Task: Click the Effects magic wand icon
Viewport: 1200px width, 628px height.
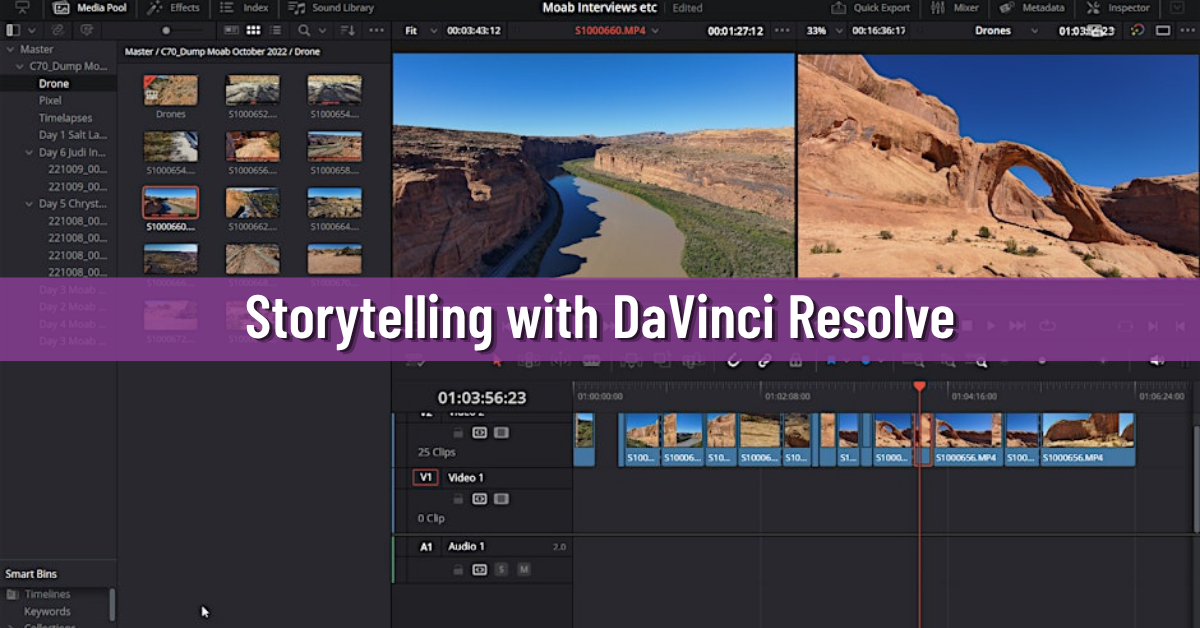Action: coord(155,7)
